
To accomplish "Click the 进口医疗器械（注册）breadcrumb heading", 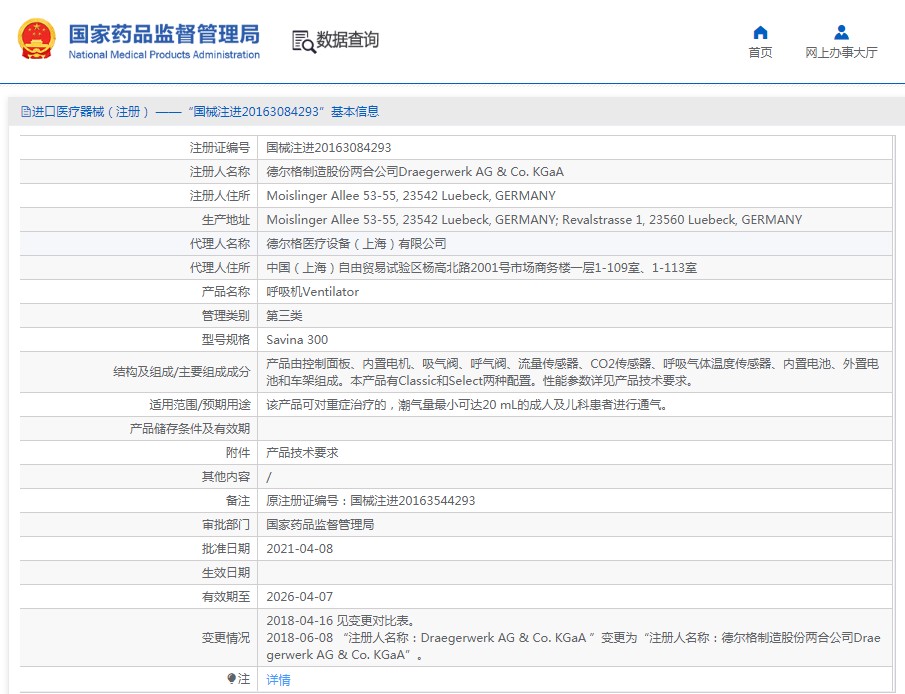I will click(90, 111).
